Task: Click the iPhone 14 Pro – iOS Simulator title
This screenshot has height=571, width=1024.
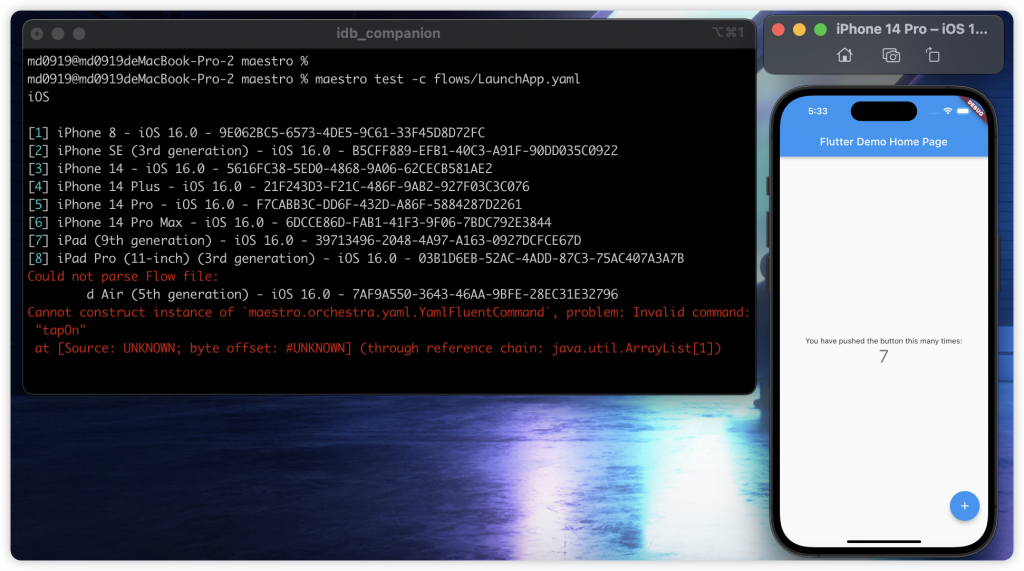Action: click(x=912, y=29)
